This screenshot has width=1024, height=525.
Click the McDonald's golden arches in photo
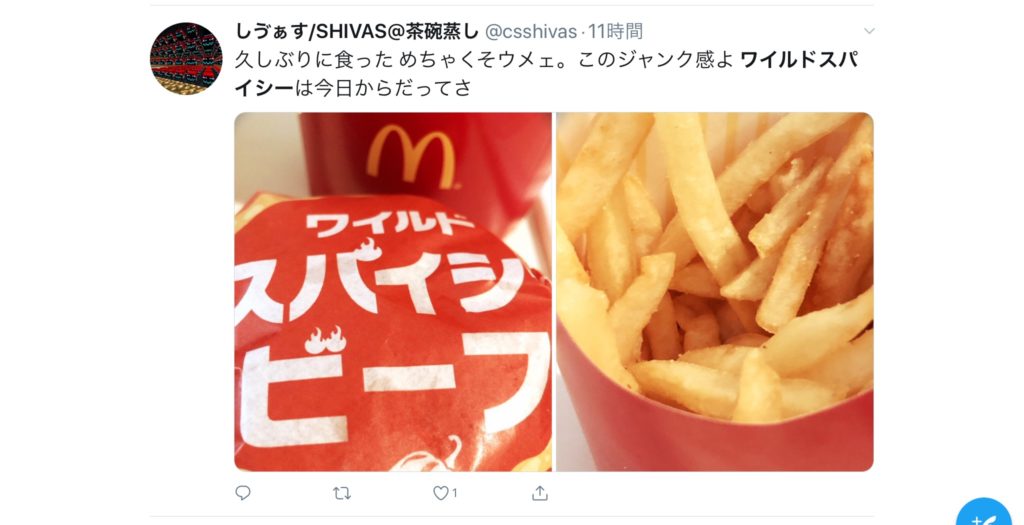pyautogui.click(x=411, y=156)
